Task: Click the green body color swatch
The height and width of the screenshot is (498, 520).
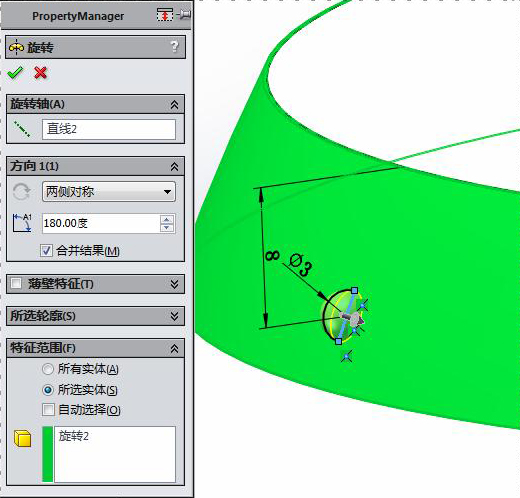Action: point(48,454)
